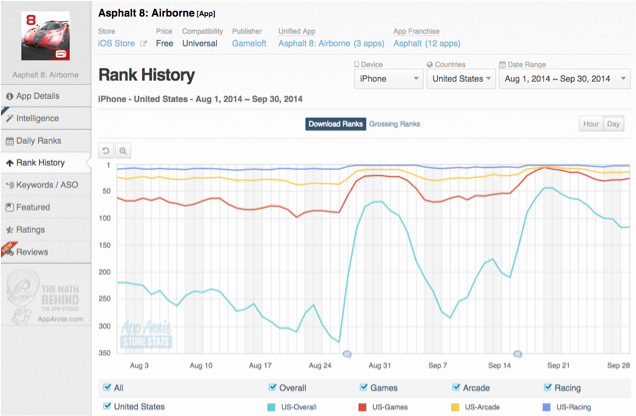Toggle the Games checkbox
The width and height of the screenshot is (636, 416).
pos(363,387)
